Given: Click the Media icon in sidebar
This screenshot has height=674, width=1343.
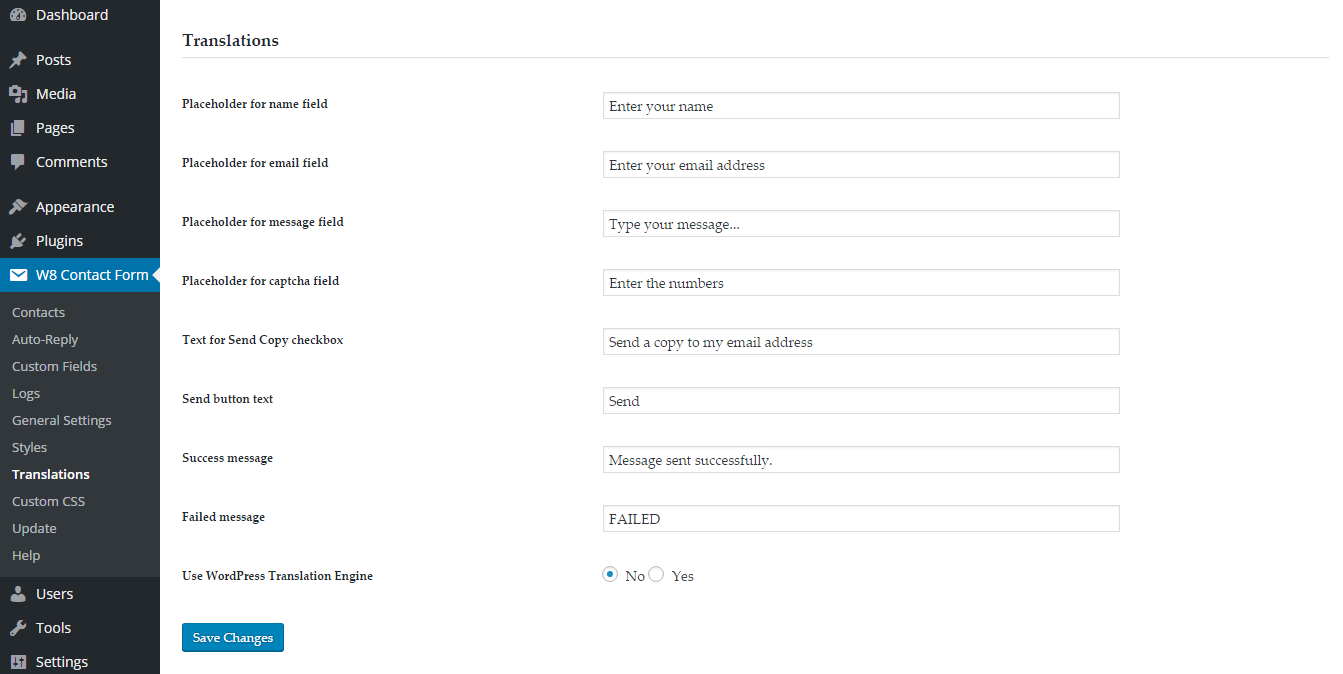Looking at the screenshot, I should [18, 94].
